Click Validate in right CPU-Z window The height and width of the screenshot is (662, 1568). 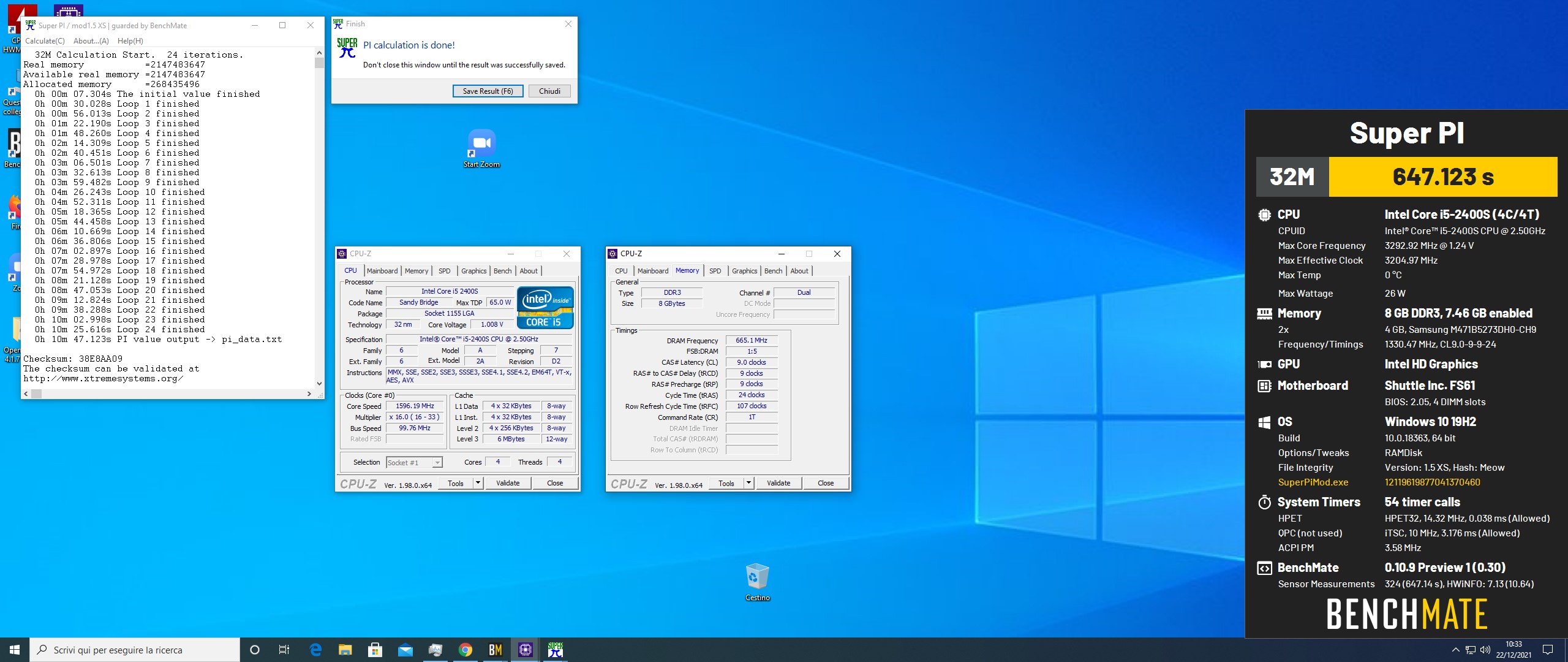[x=778, y=484]
